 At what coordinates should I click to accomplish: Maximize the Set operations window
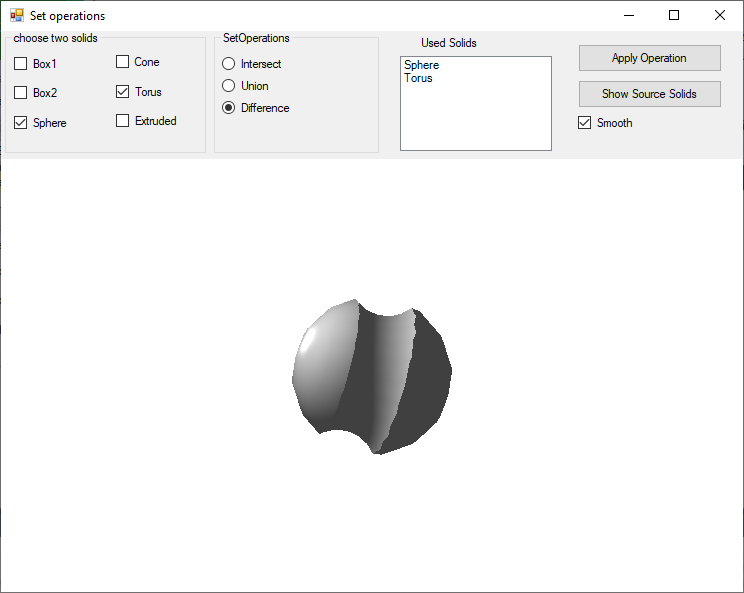coord(674,15)
